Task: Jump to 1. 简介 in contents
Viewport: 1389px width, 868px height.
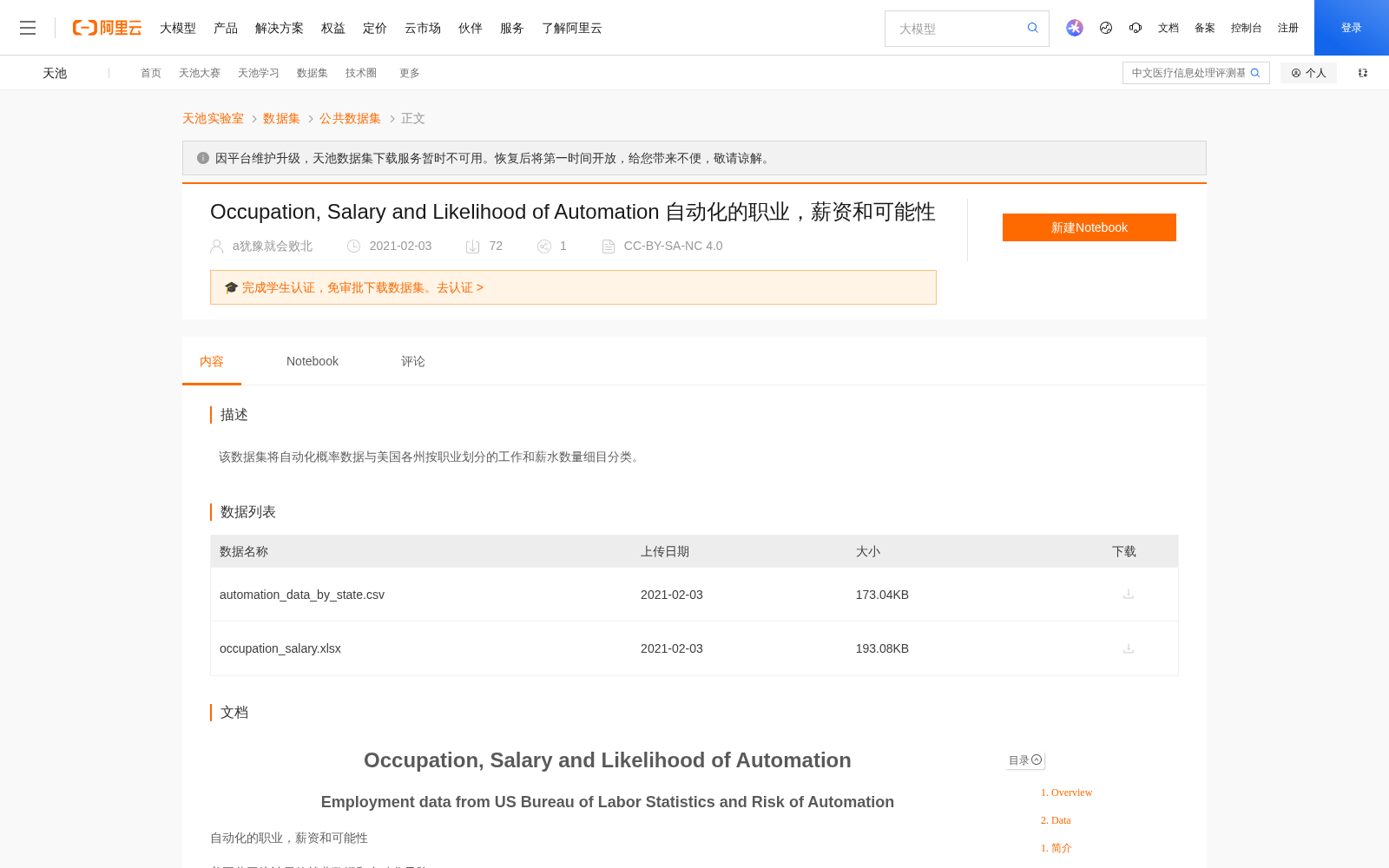Action: click(x=1056, y=848)
